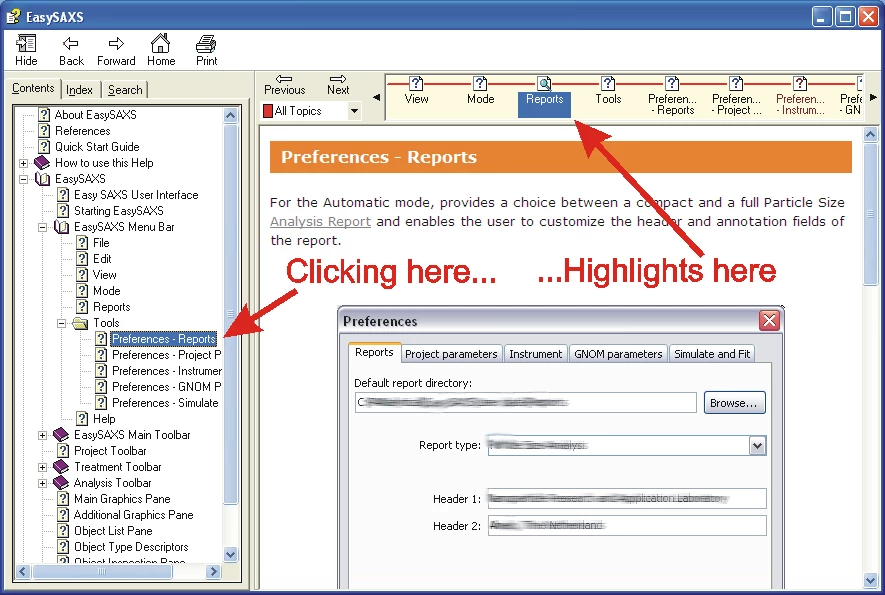Select Instrument tab in Preferences
Screen dimensions: 885x595
[x=536, y=354]
